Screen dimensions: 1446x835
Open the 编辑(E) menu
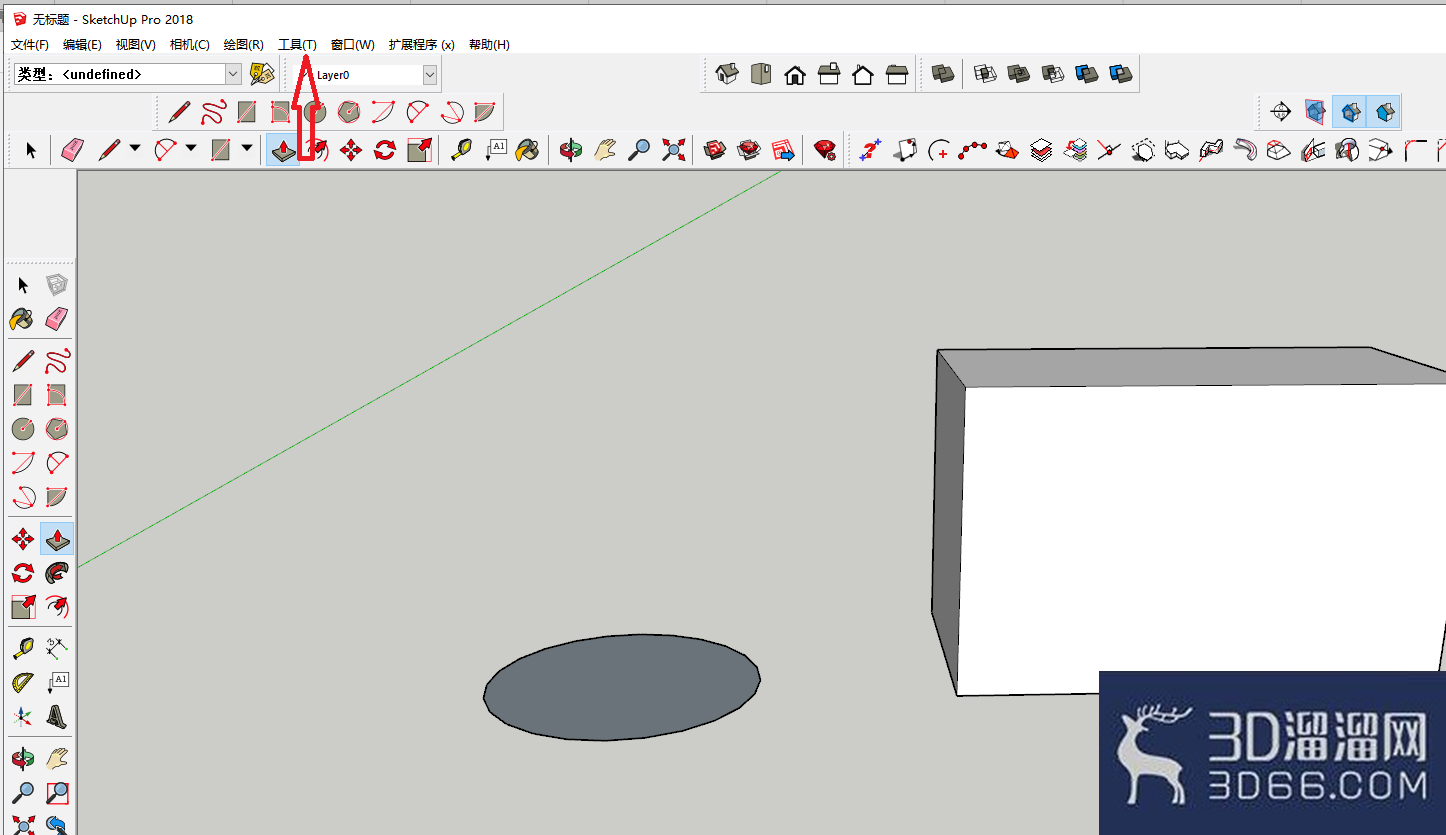click(82, 45)
